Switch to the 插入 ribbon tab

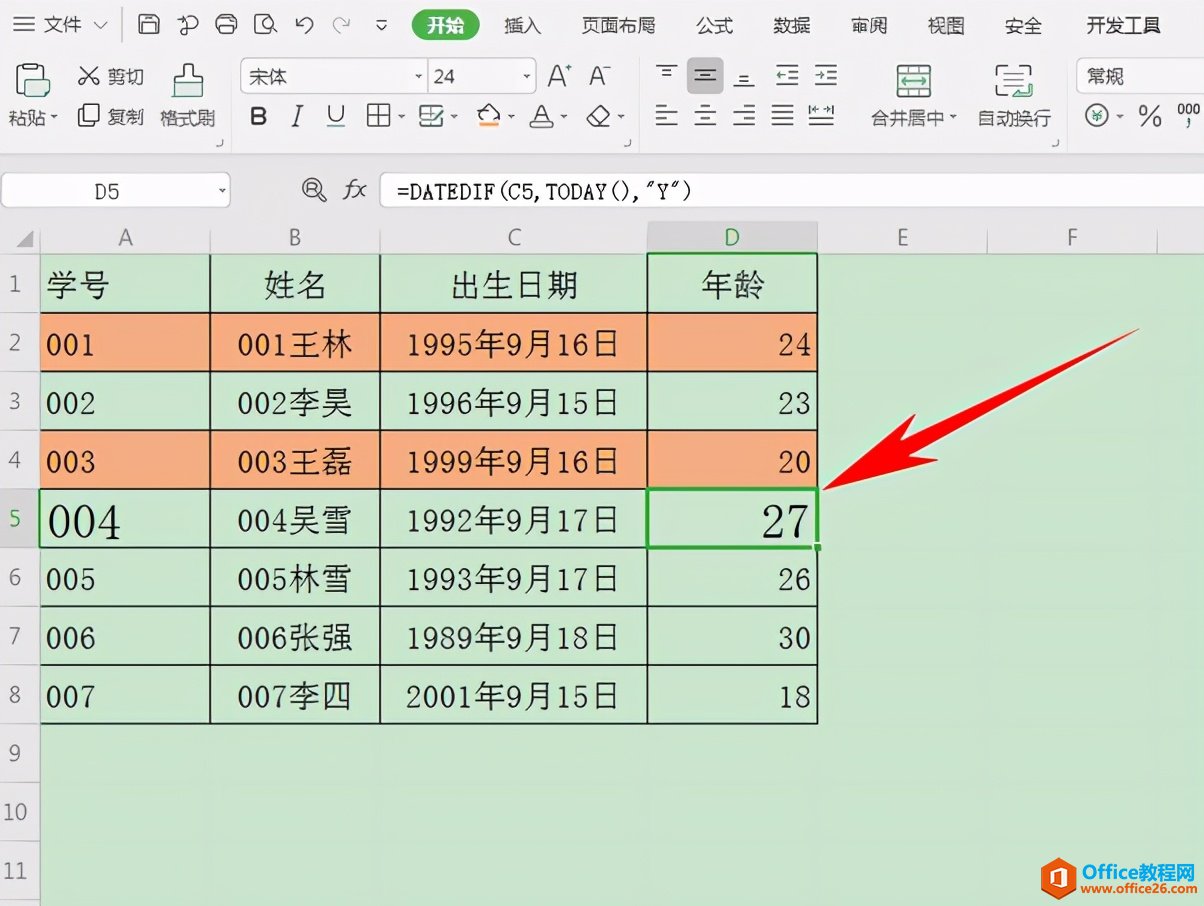point(522,25)
